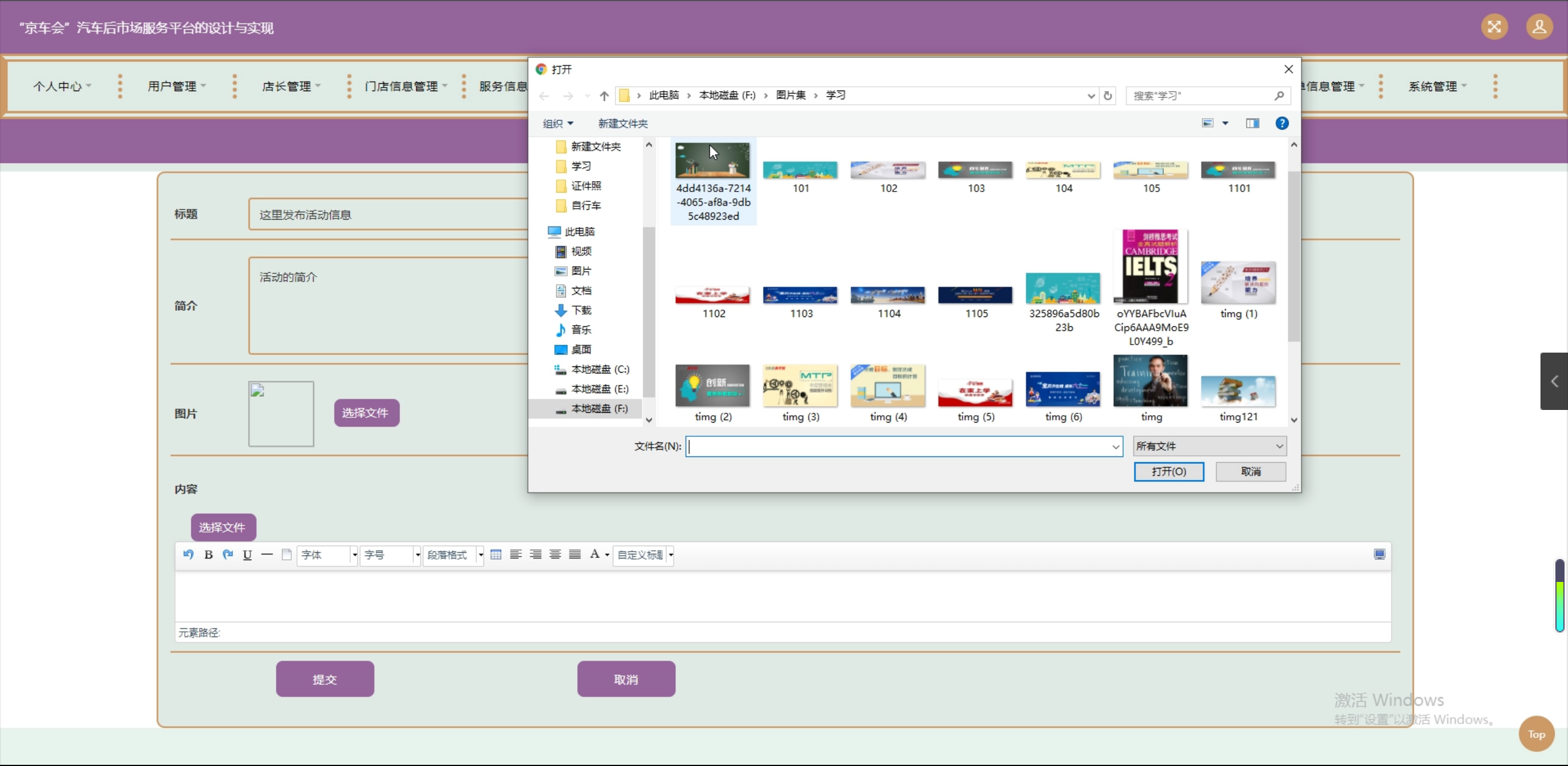This screenshot has height=766, width=1568.
Task: Open the 组织 dropdown menu
Action: [x=558, y=124]
